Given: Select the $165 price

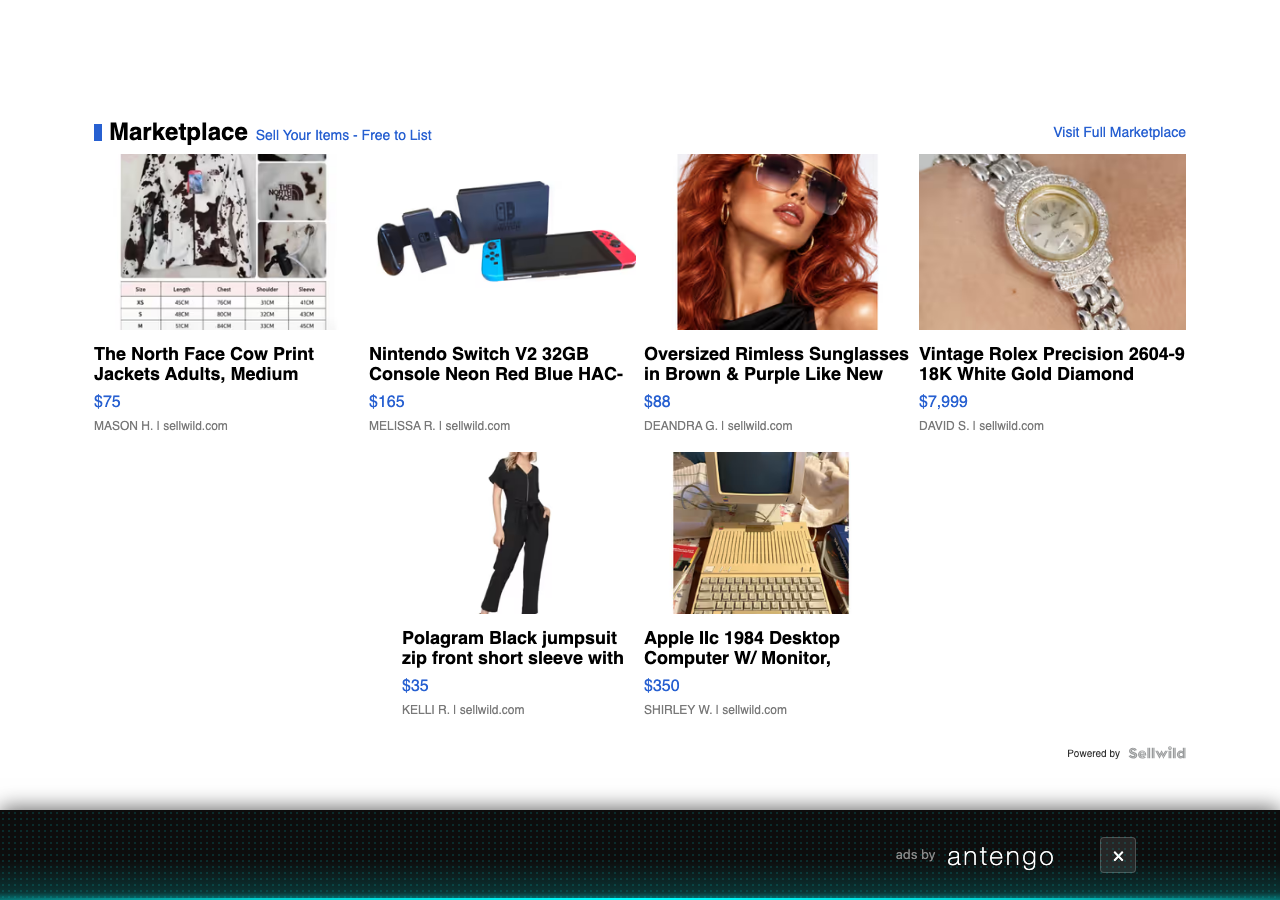Looking at the screenshot, I should [x=387, y=402].
